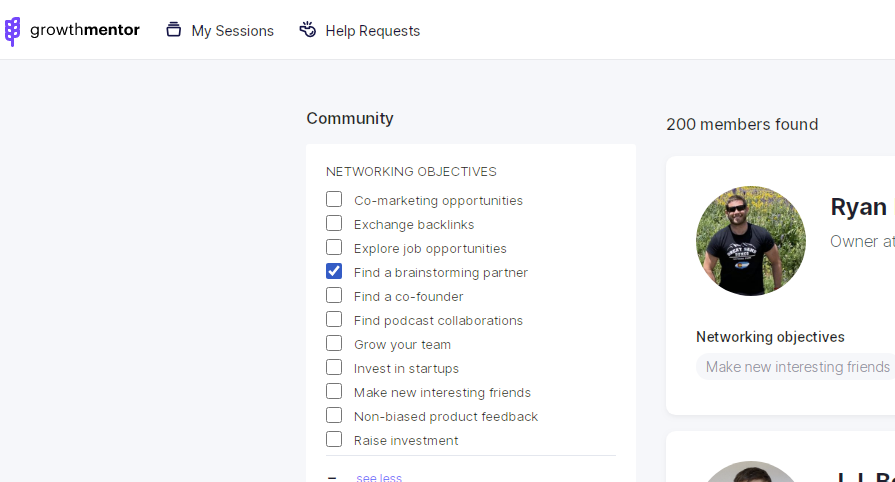Tick Explore job opportunities checkbox
This screenshot has width=895, height=482.
pos(334,247)
